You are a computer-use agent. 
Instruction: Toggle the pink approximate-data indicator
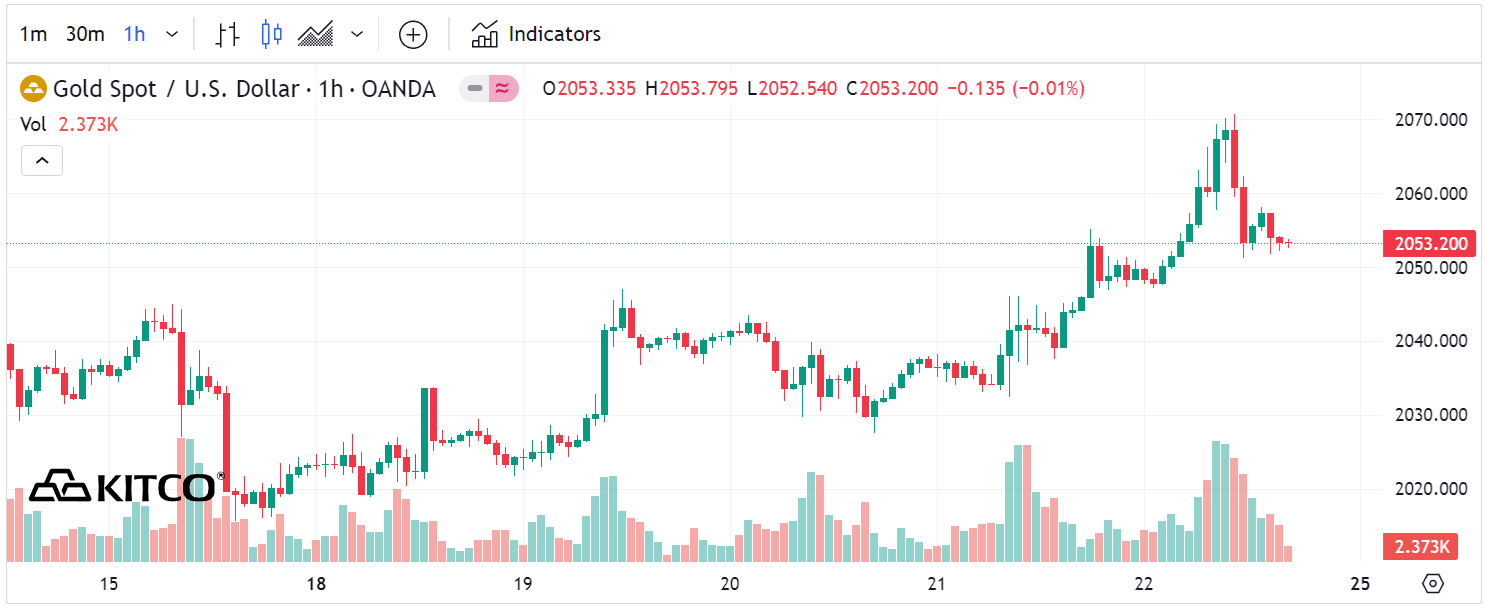coord(503,89)
